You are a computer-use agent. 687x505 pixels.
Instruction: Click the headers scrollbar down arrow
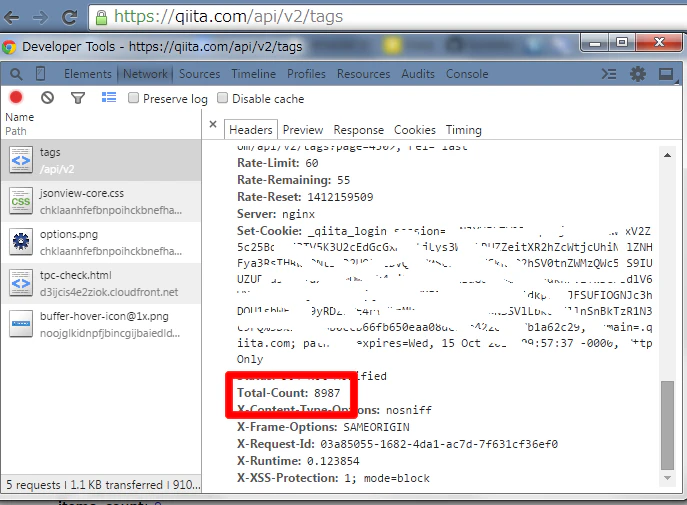pos(667,478)
